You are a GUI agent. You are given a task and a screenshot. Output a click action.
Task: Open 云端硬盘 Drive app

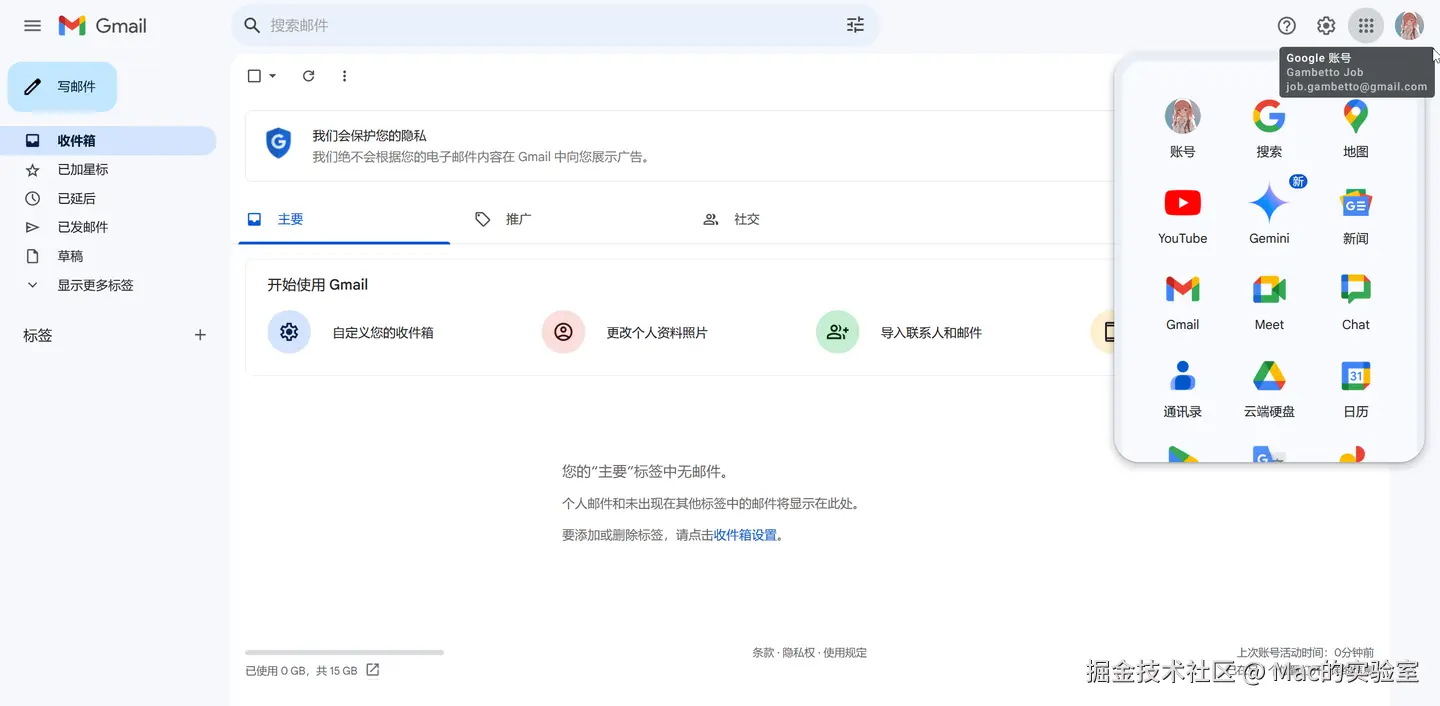[1269, 390]
